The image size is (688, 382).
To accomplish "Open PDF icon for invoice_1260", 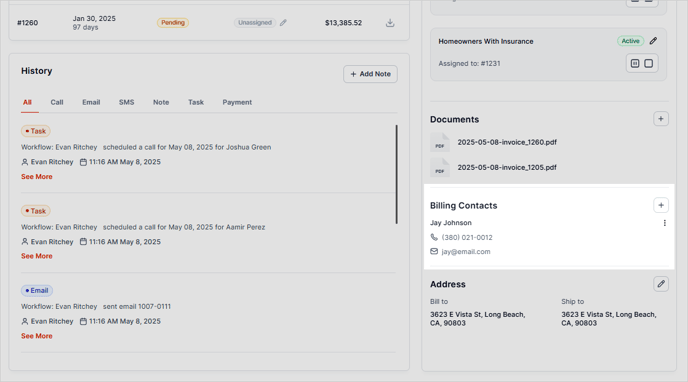I will point(440,143).
